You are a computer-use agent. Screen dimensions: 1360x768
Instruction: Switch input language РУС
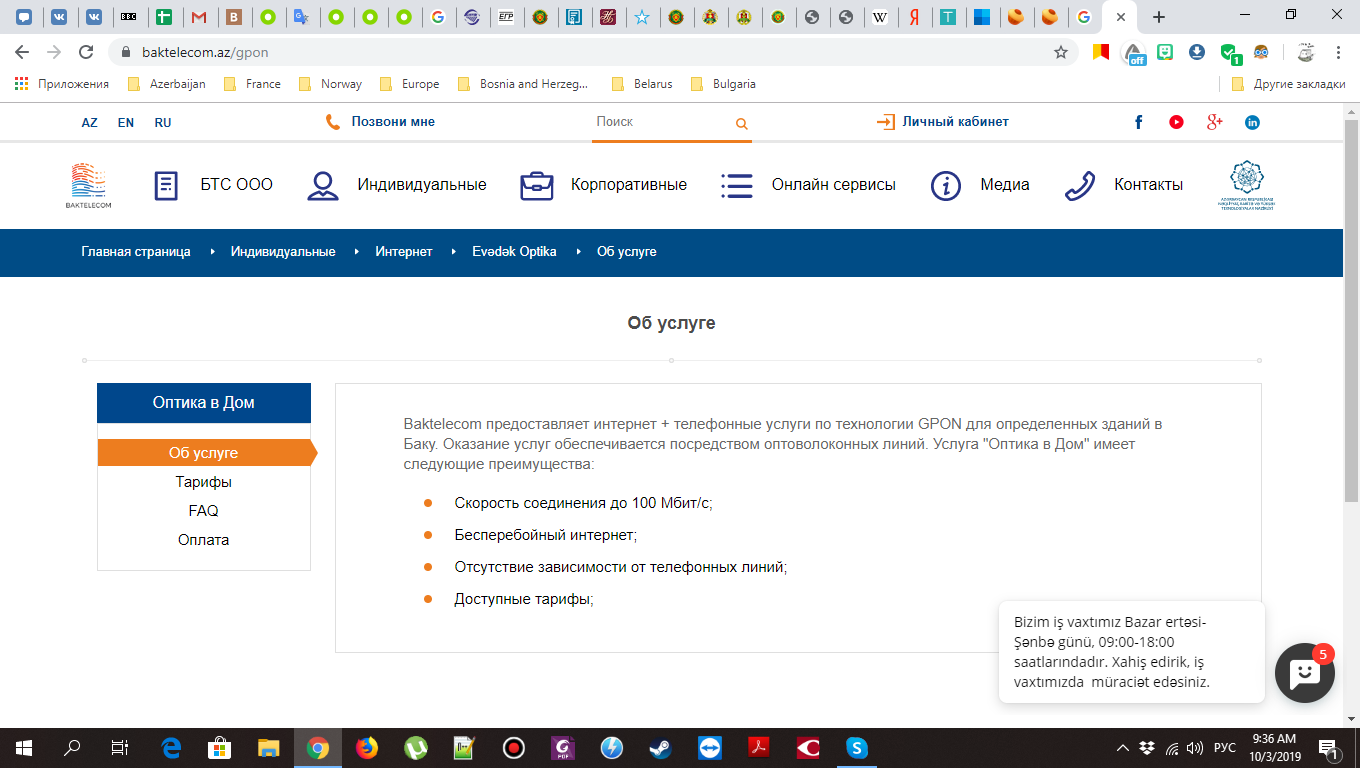[x=1224, y=748]
